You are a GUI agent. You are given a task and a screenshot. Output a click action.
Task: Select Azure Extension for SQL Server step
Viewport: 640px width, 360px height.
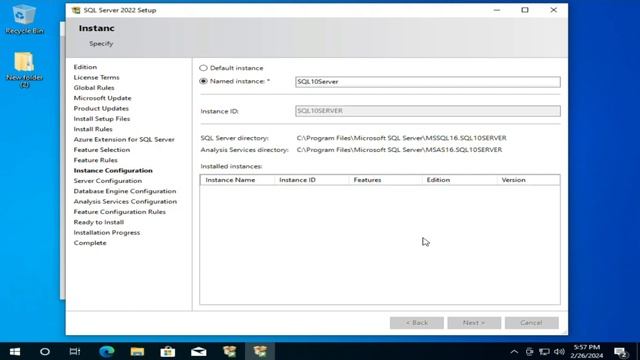pos(124,139)
